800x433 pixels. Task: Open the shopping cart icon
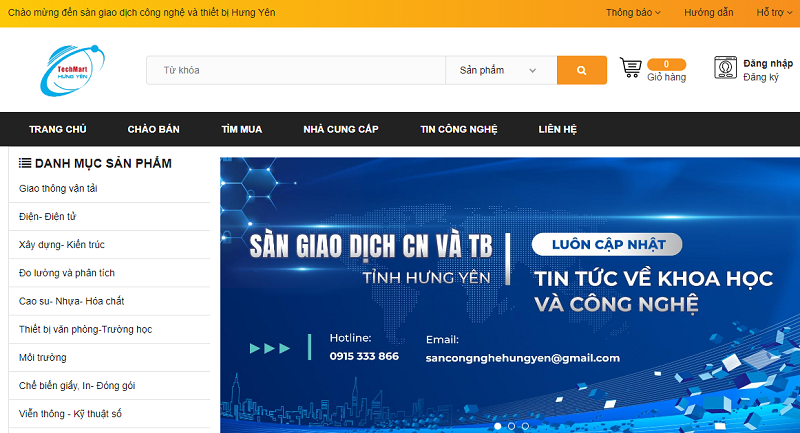click(x=631, y=68)
